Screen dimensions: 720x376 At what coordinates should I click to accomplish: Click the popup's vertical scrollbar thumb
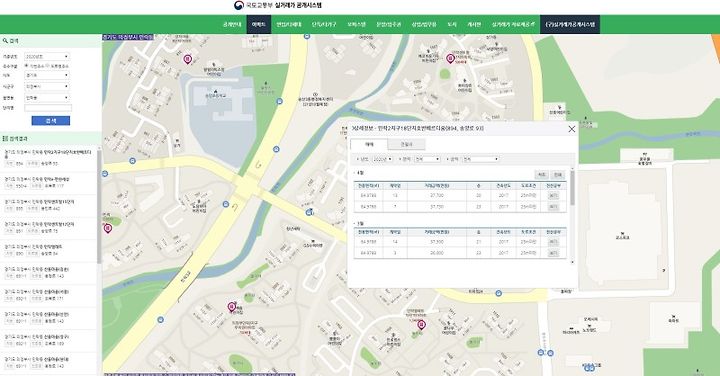coord(572,187)
